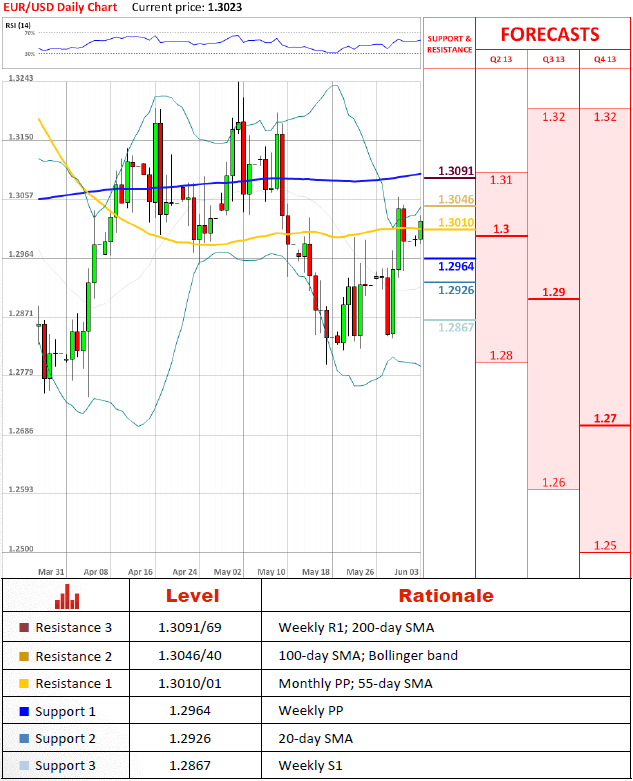Click the Weekly S1 rationale
Image resolution: width=633 pixels, height=781 pixels.
pos(310,765)
